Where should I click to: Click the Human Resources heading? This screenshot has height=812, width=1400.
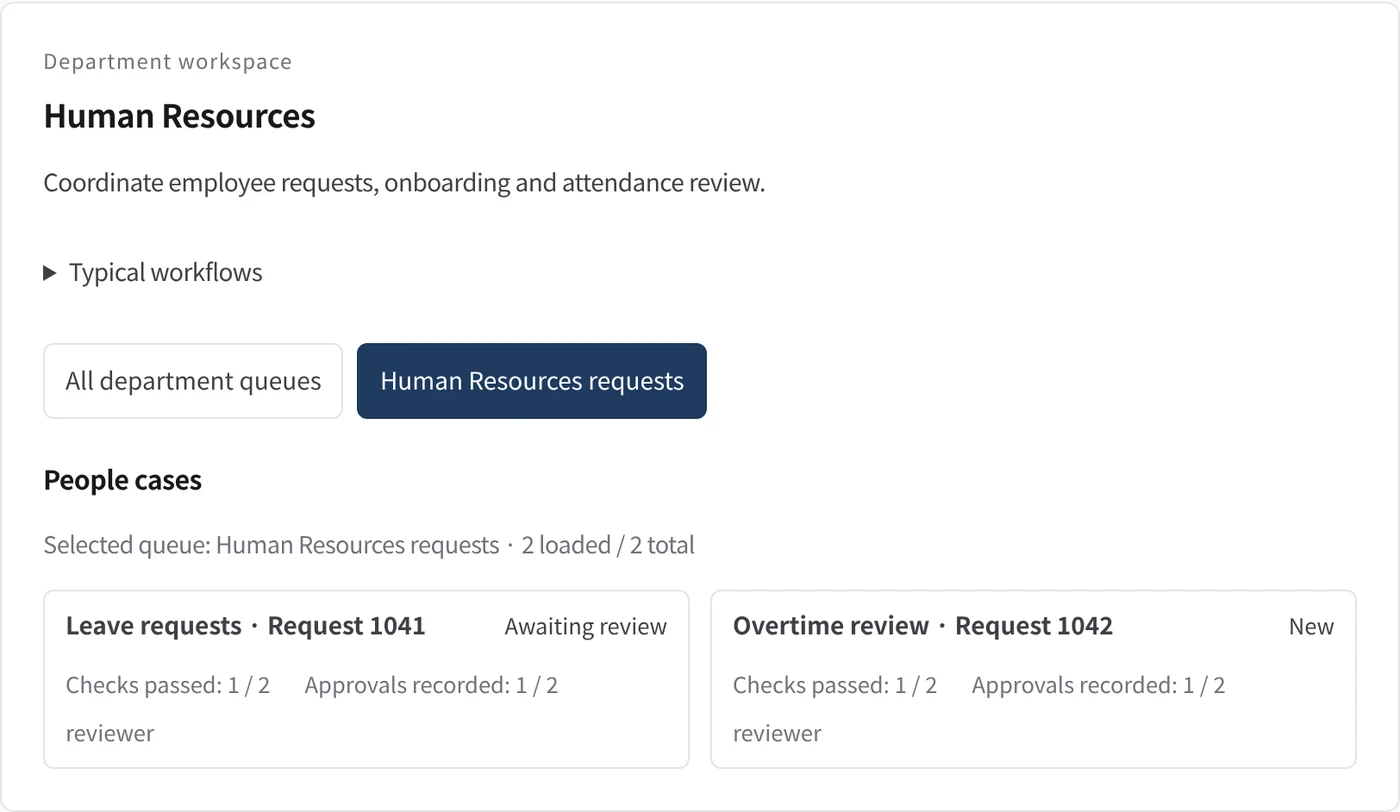(x=180, y=116)
